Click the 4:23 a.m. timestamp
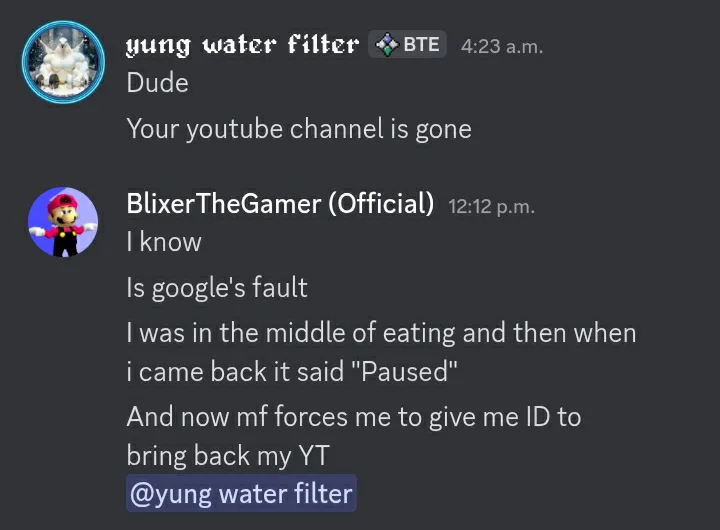This screenshot has width=720, height=530. pyautogui.click(x=502, y=46)
